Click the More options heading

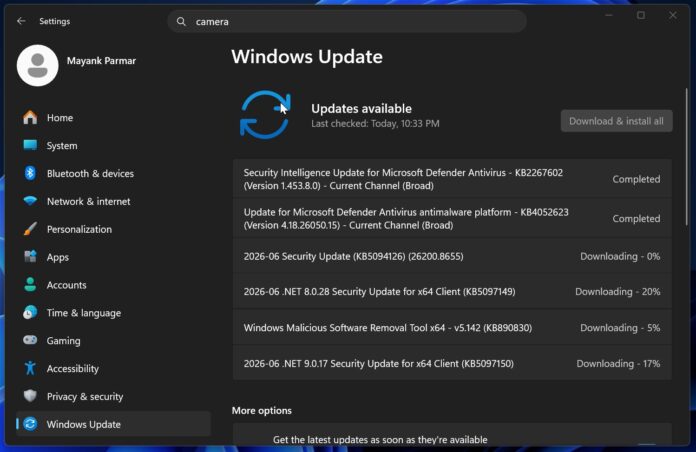[x=261, y=411]
